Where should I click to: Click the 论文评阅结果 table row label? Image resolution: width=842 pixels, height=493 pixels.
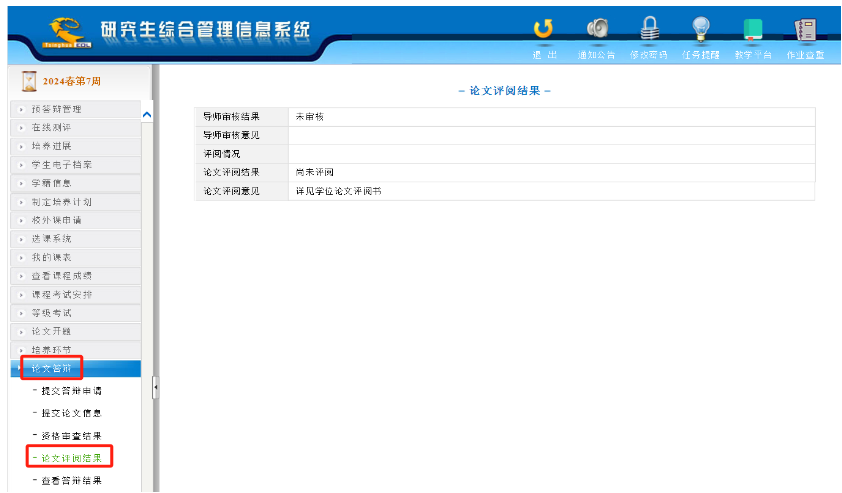(231, 172)
